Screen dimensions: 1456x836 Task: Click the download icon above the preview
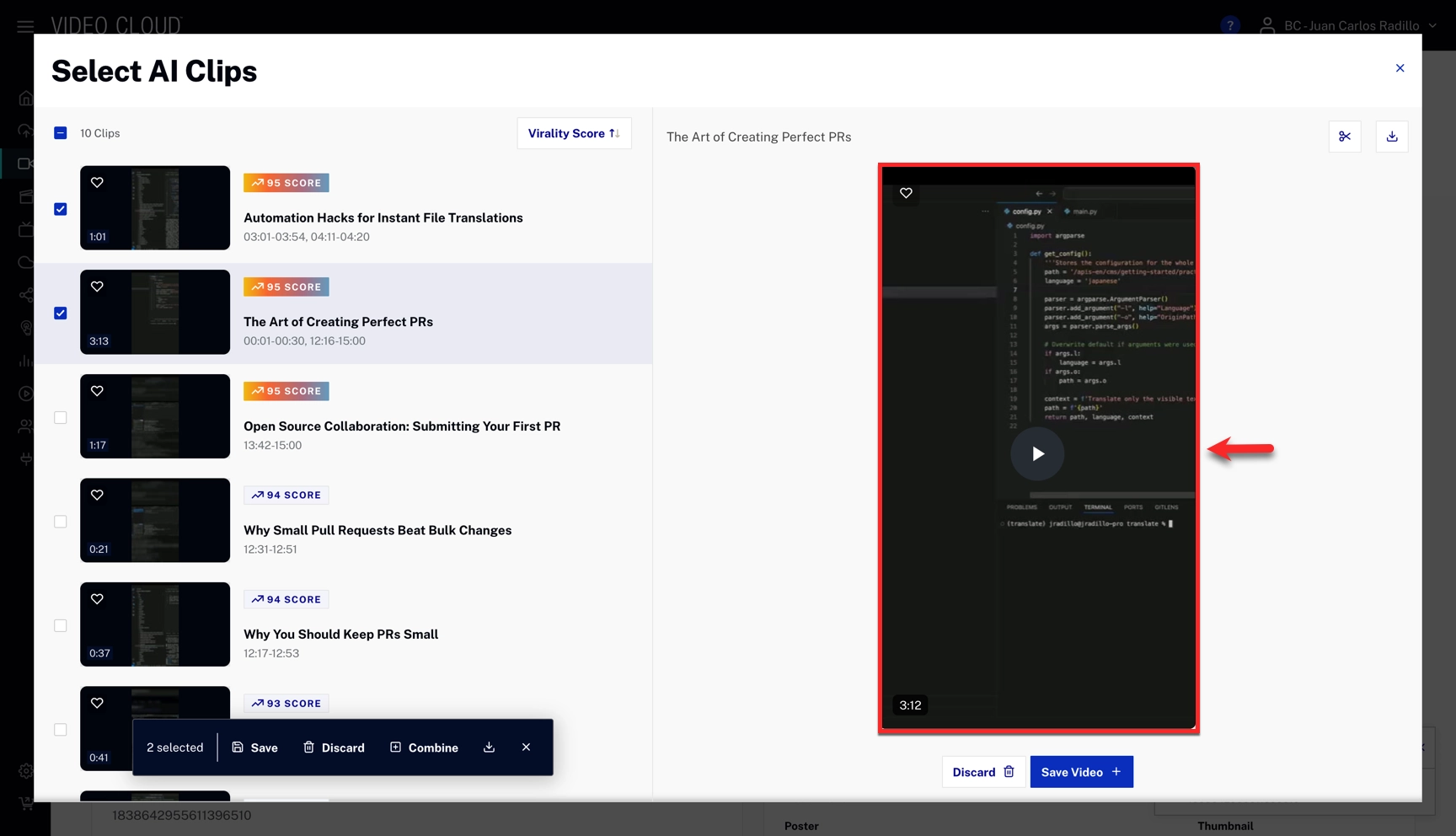pos(1391,137)
